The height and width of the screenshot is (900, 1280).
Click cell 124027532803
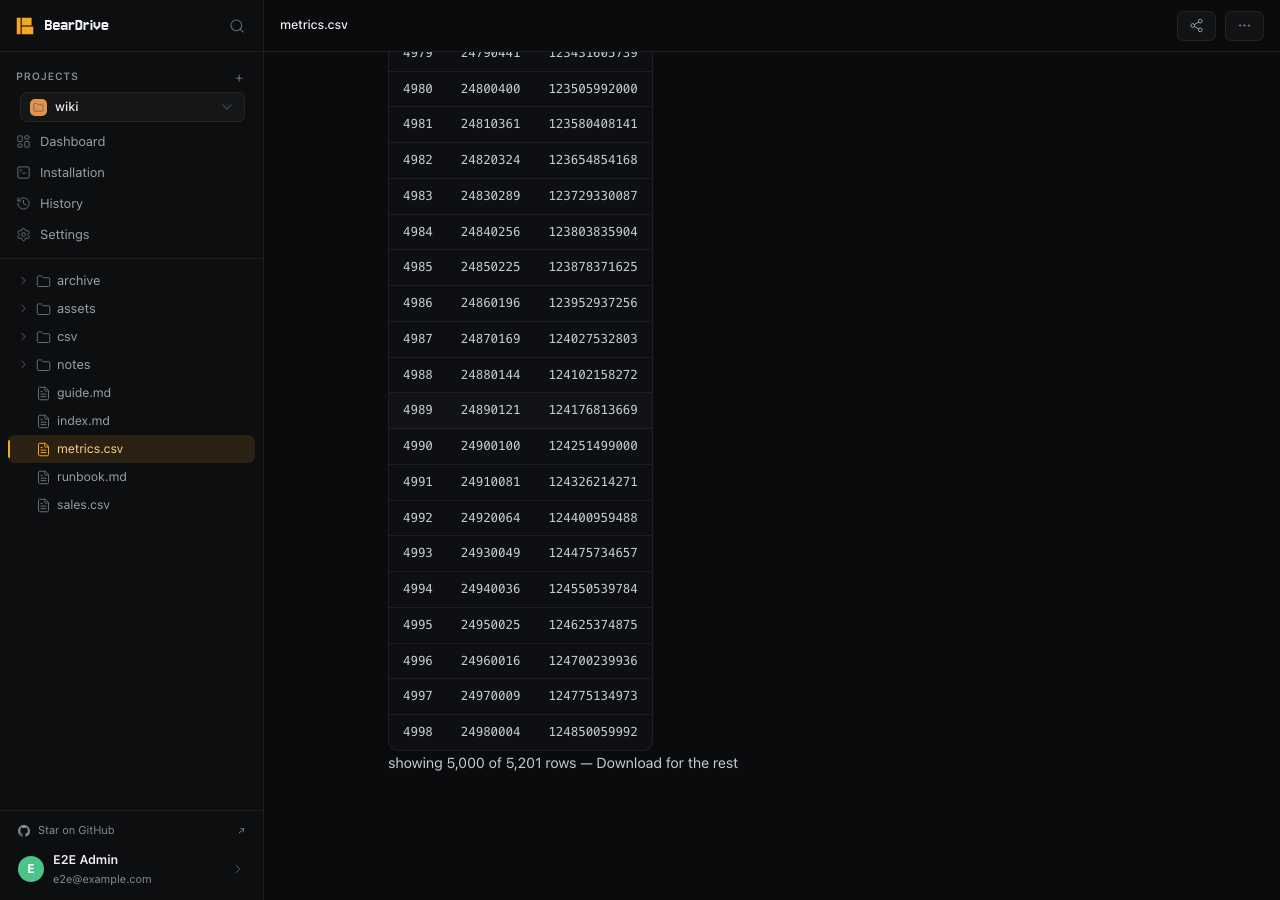pos(593,339)
